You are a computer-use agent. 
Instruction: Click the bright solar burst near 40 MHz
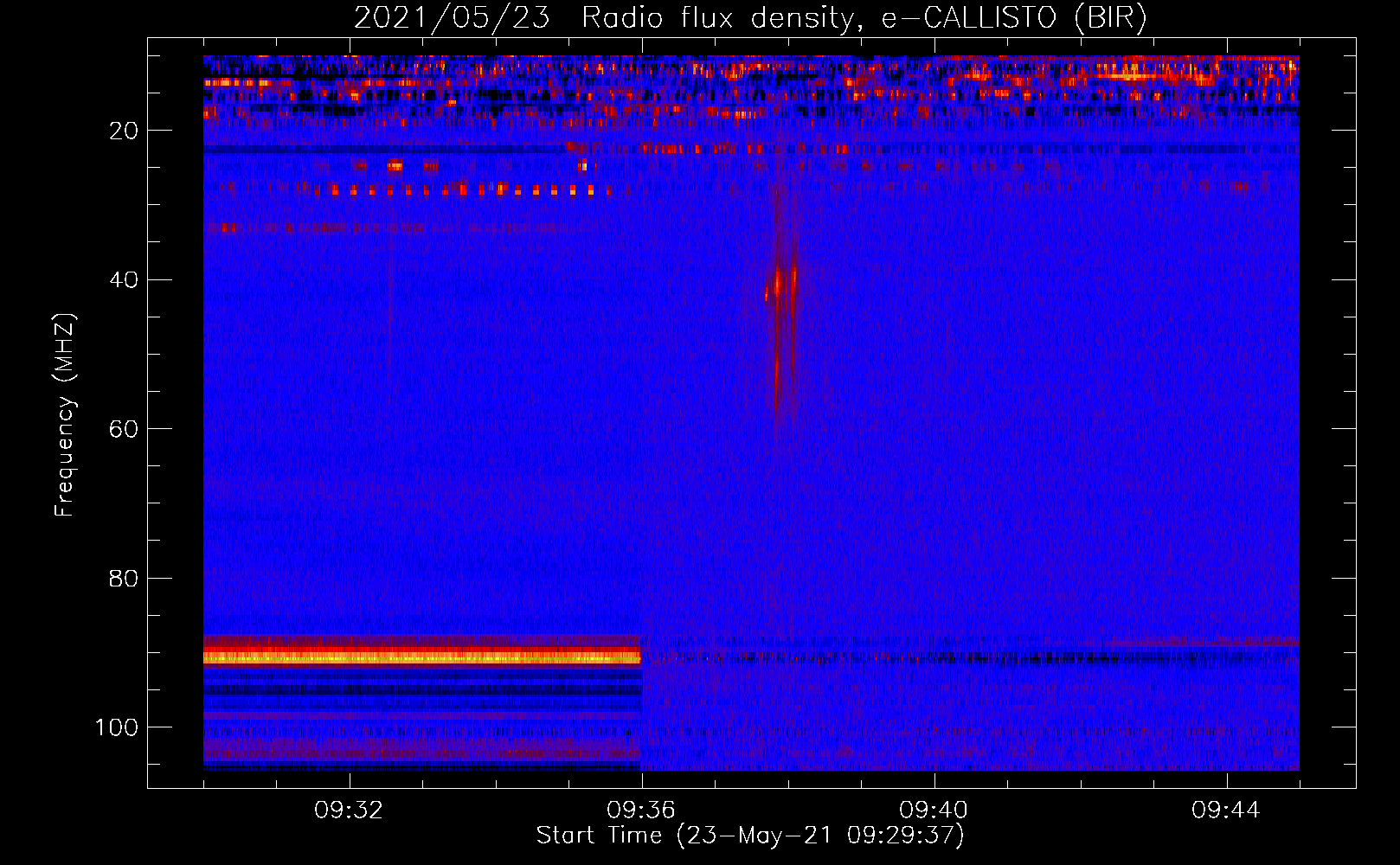click(x=781, y=285)
